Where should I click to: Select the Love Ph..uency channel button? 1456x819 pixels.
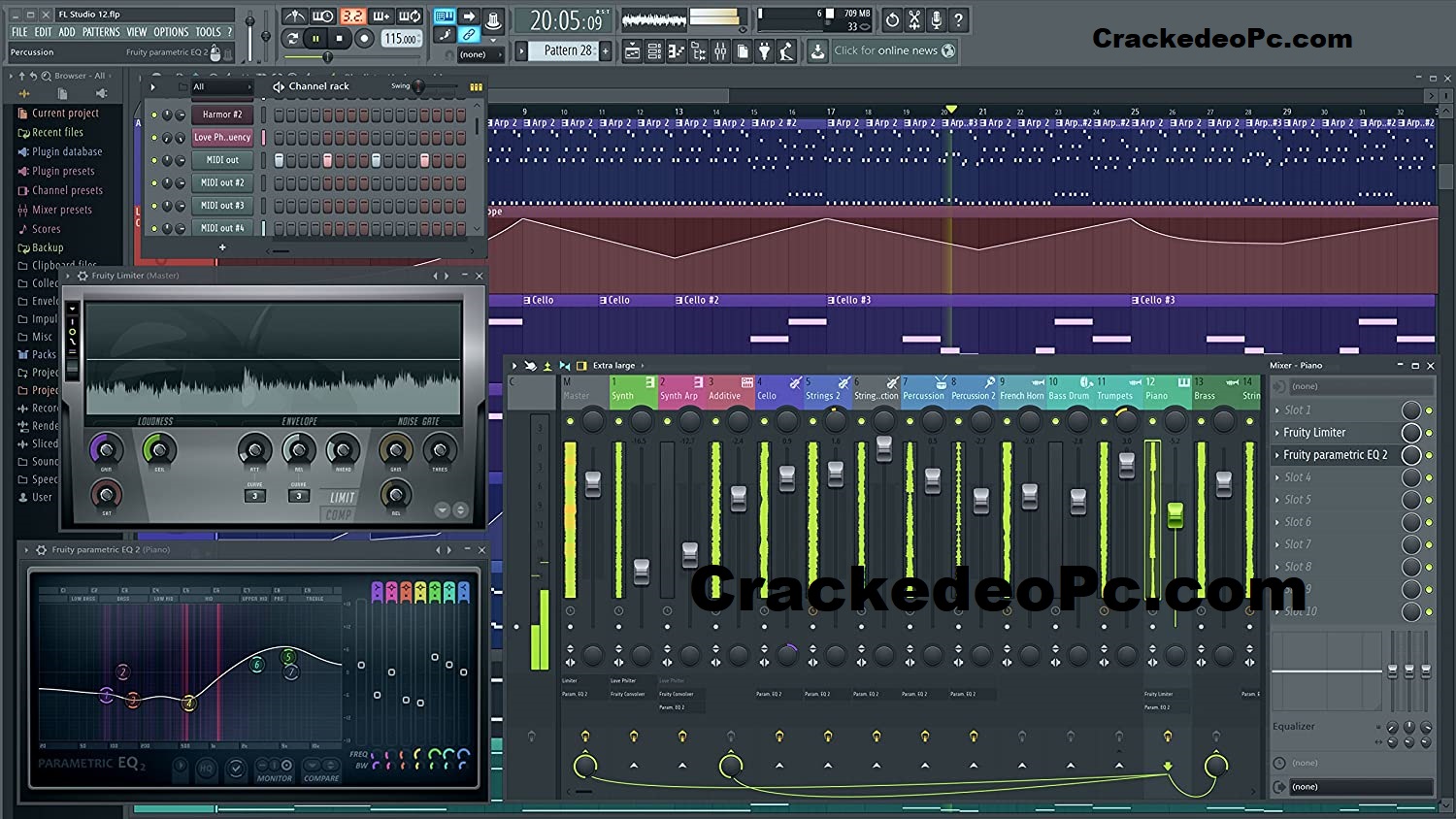pyautogui.click(x=222, y=137)
